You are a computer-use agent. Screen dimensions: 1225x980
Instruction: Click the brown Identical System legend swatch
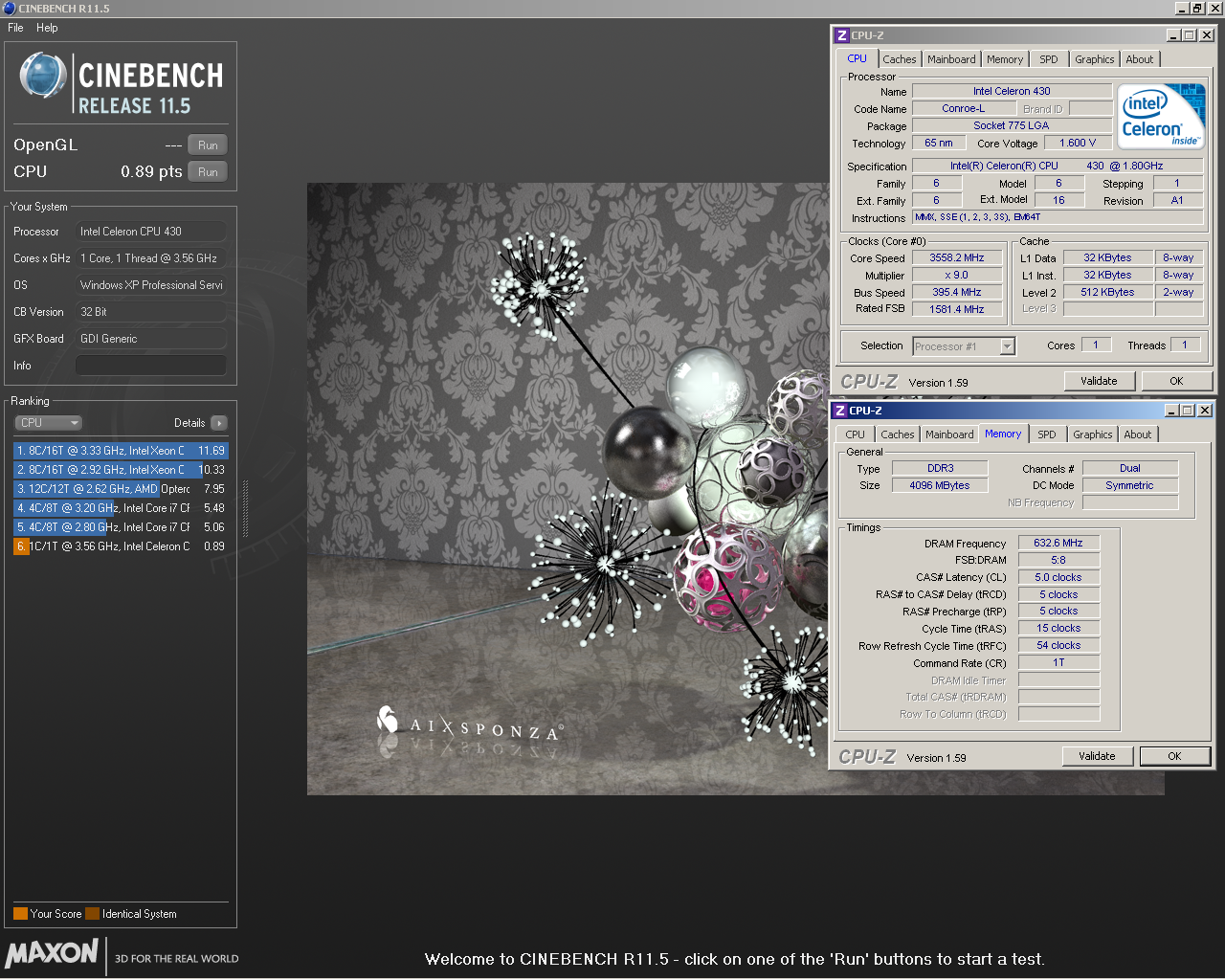(92, 914)
